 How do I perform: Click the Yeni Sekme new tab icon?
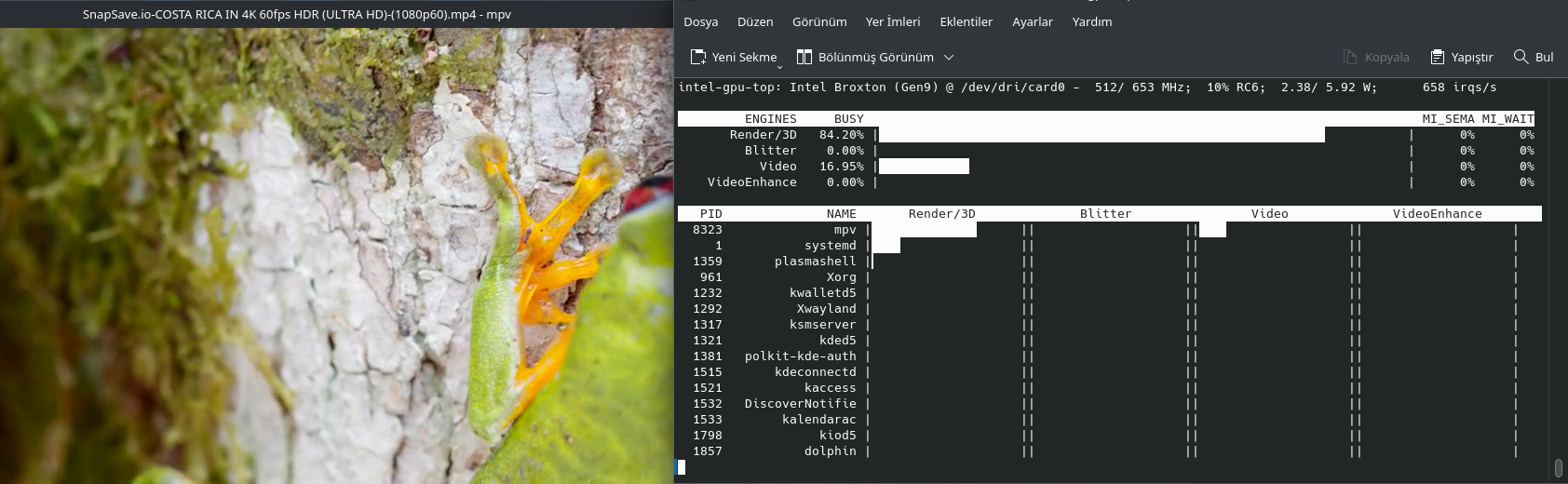pos(698,57)
